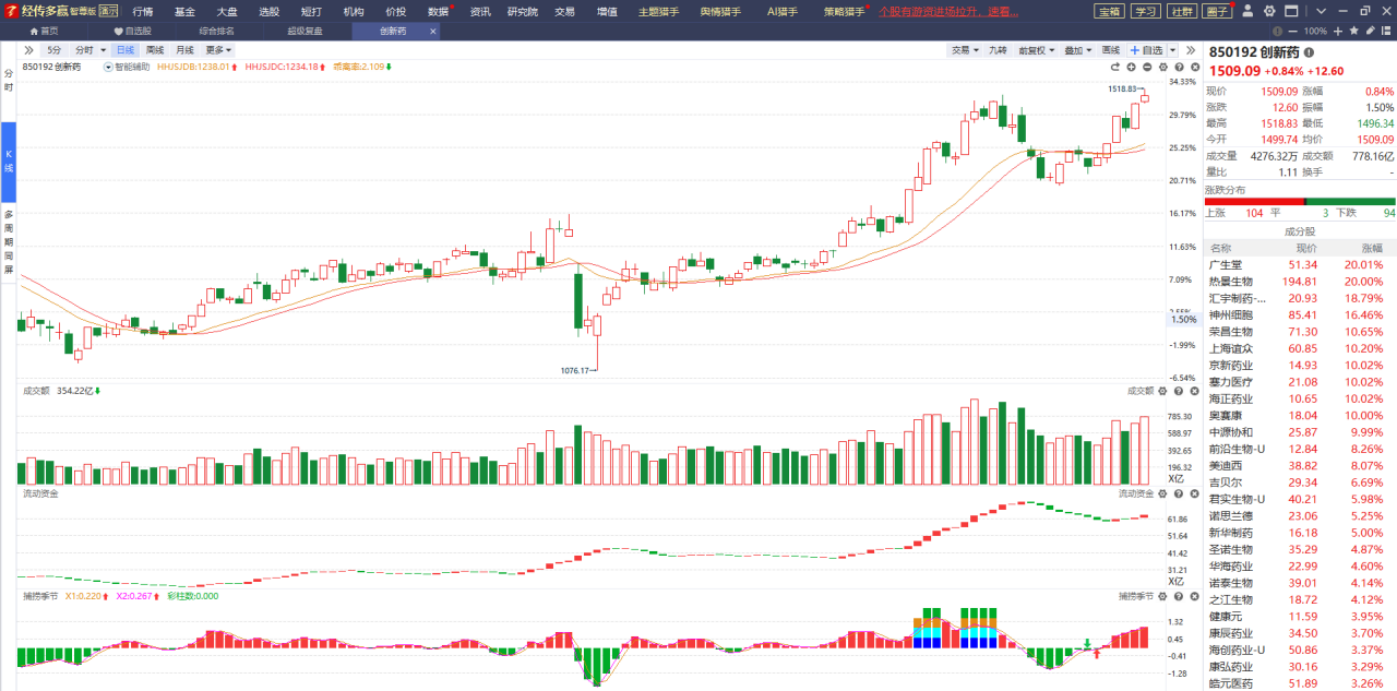Viewport: 1397px width, 691px height.
Task: Open settings gear of 捕捞季节 panel
Action: pyautogui.click(x=1163, y=596)
